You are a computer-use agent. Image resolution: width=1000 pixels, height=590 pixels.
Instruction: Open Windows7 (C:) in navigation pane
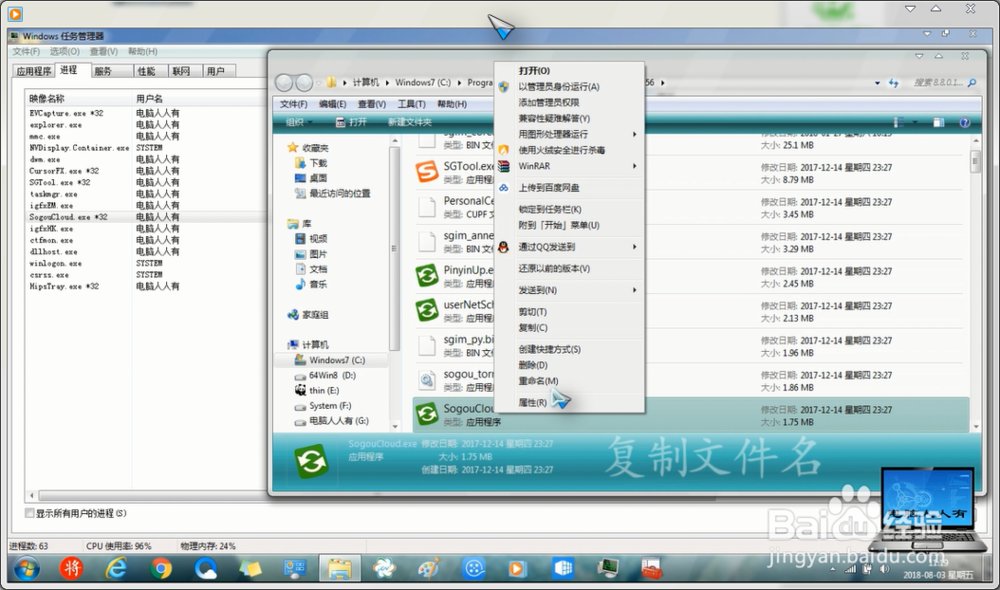coord(337,360)
